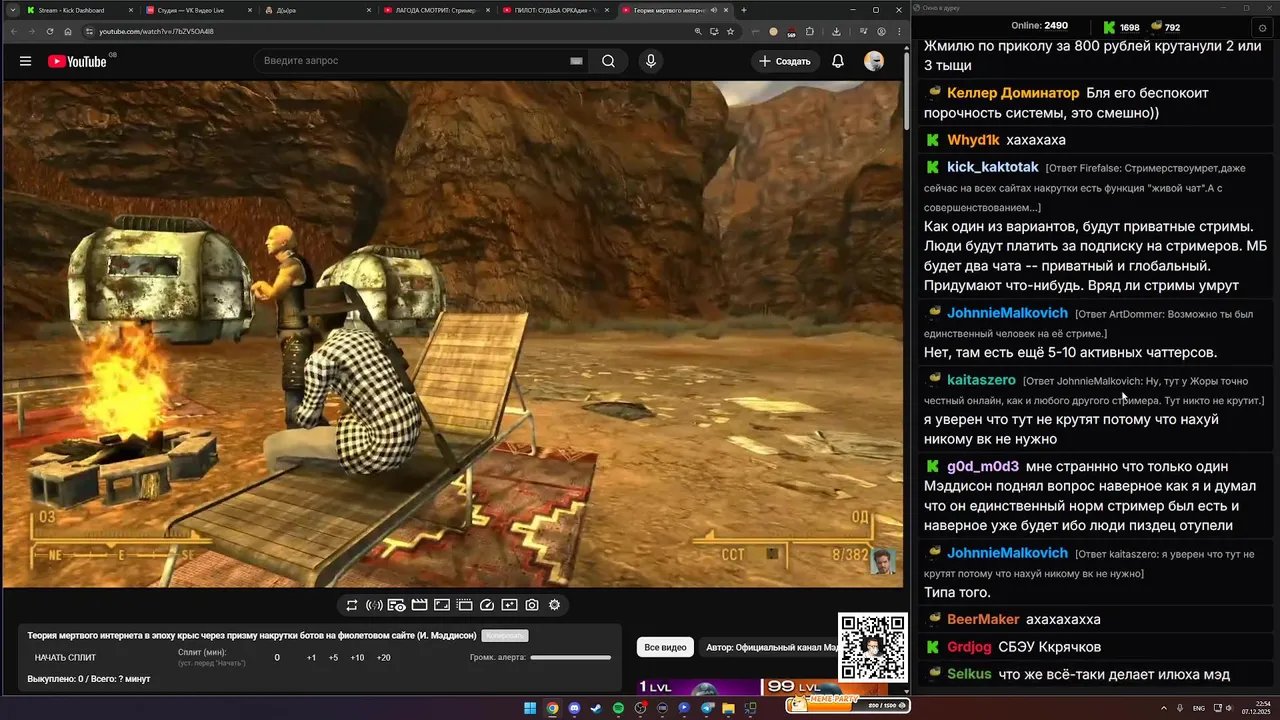The image size is (1280, 720).
Task: Reload the page in the browser
Action: point(49,31)
